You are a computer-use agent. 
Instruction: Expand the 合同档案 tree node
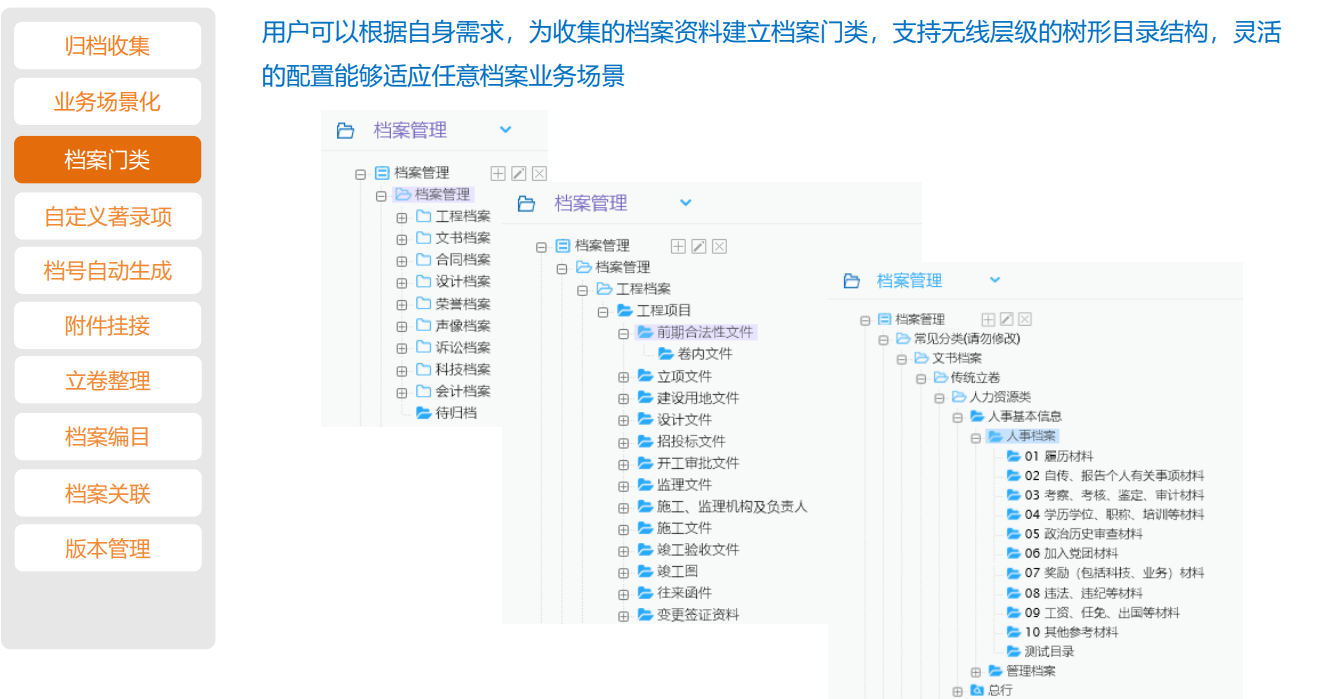point(402,261)
